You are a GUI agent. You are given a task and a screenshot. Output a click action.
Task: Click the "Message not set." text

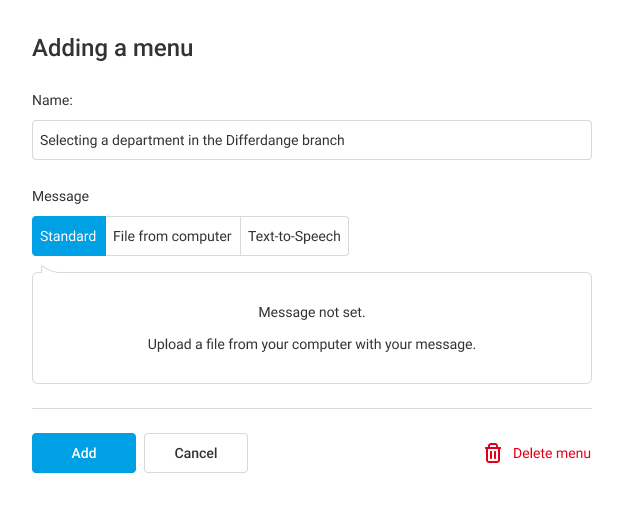[312, 312]
